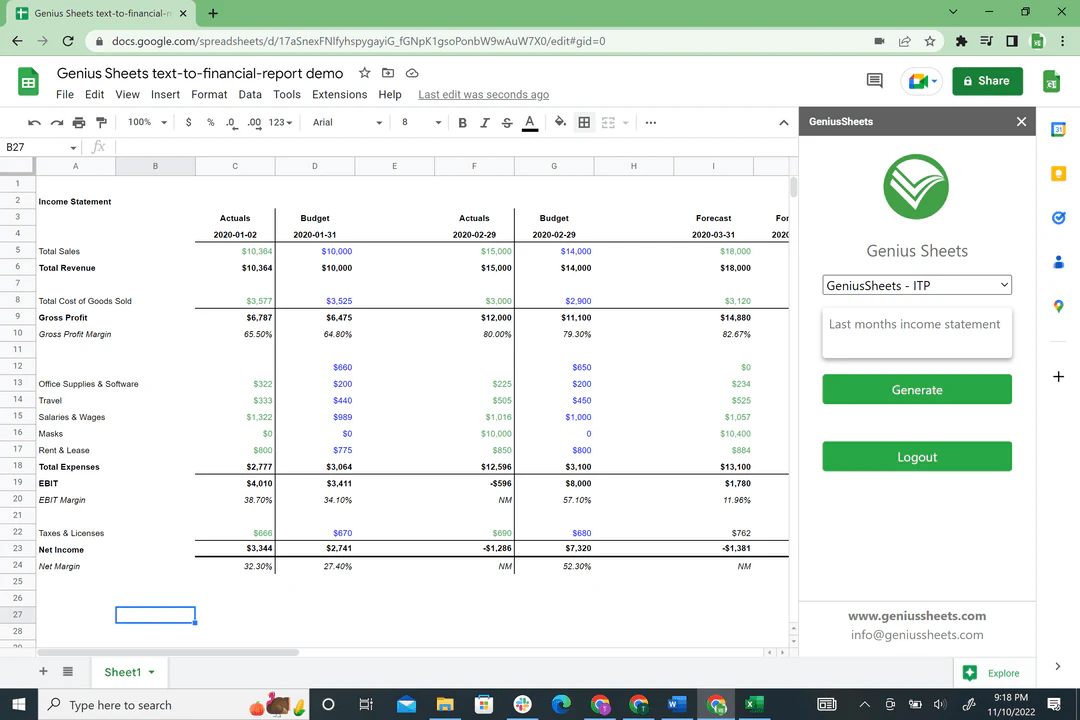Open the GeniusSheets - ITP dropdown
The width and height of the screenshot is (1080, 720).
pos(916,285)
